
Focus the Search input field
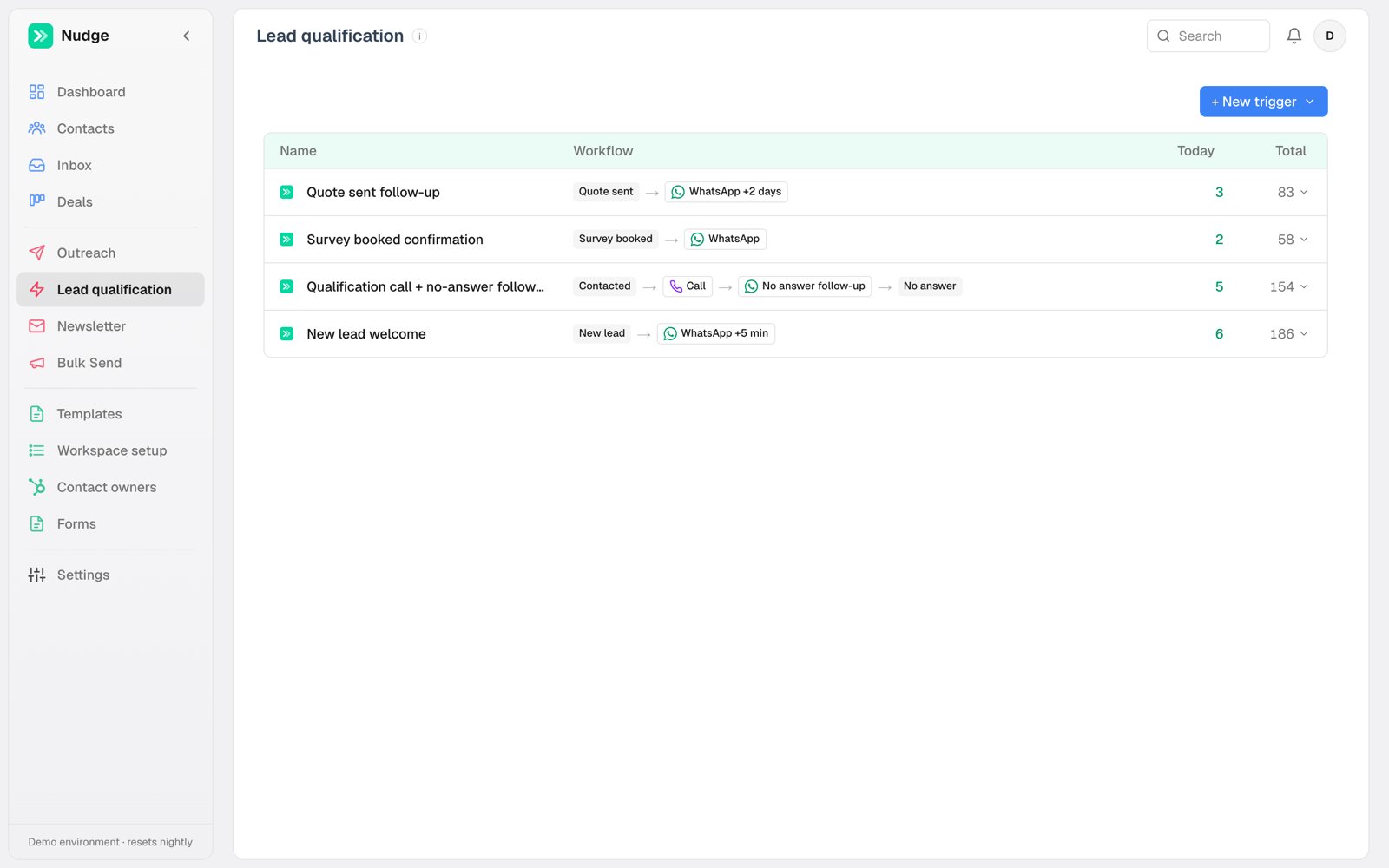(x=1208, y=36)
